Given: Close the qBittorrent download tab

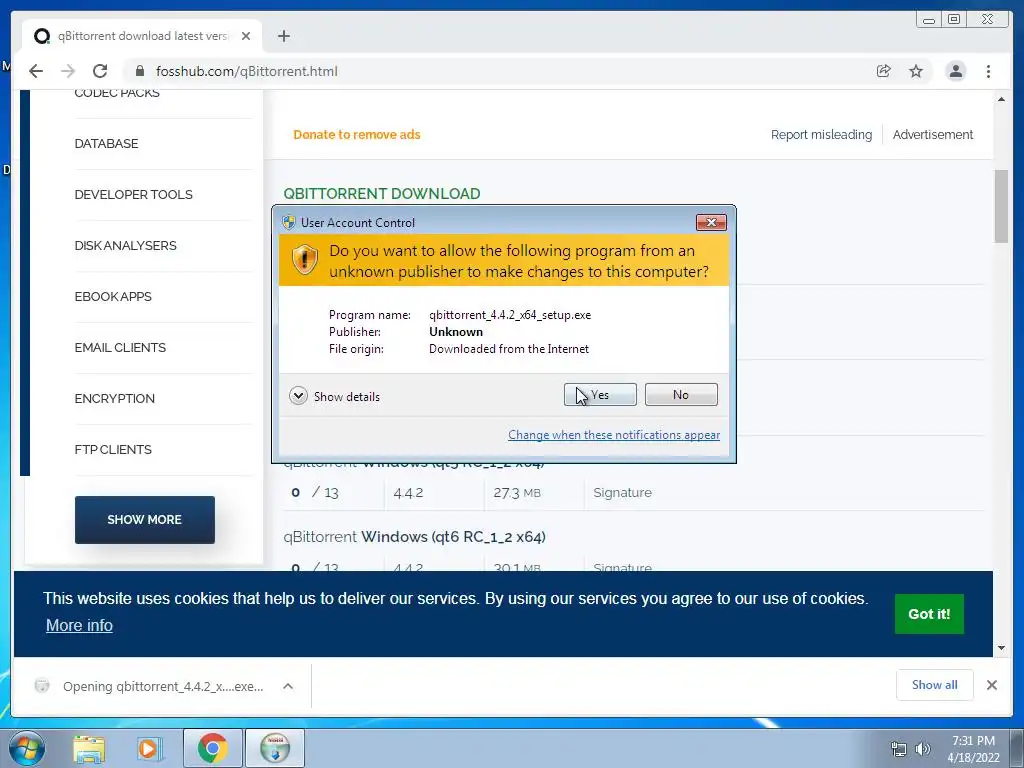Looking at the screenshot, I should [x=246, y=36].
